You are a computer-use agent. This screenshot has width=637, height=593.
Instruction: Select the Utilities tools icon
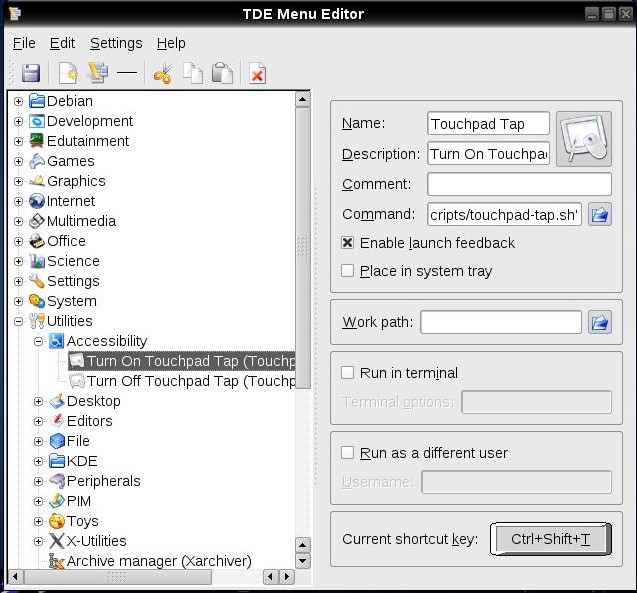37,321
